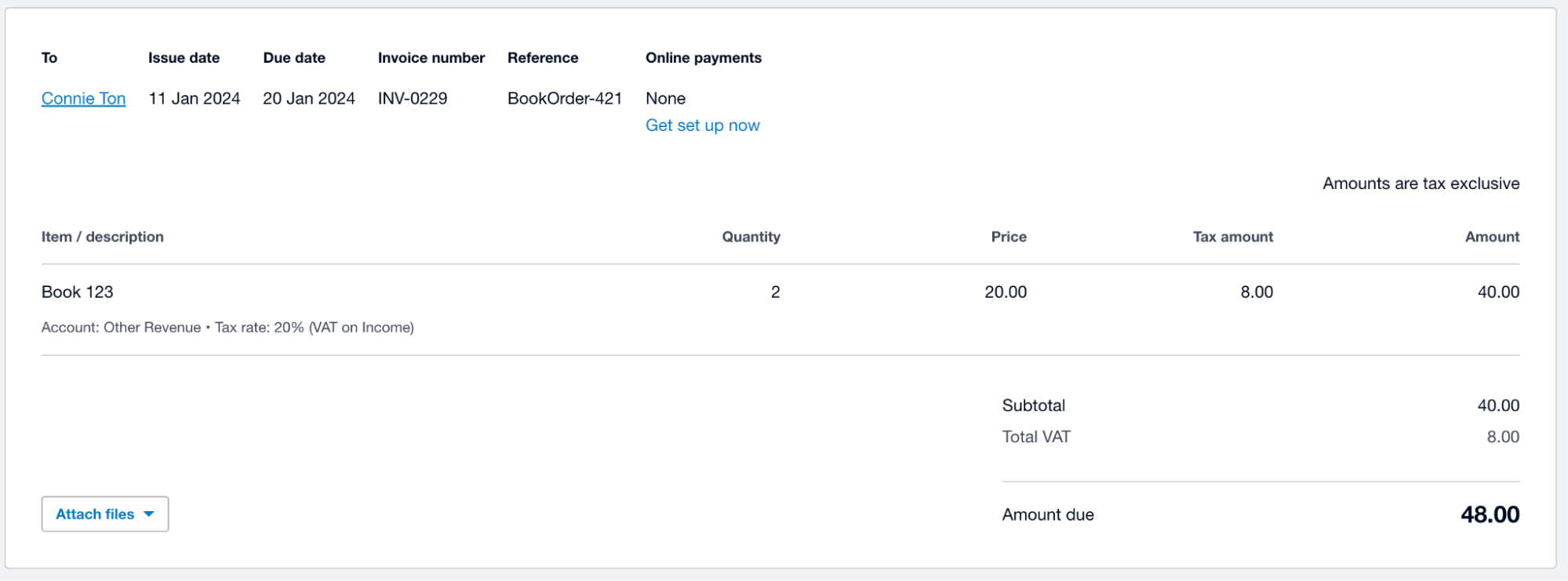1568x581 pixels.
Task: Click the Item / description column header
Action: tap(102, 237)
